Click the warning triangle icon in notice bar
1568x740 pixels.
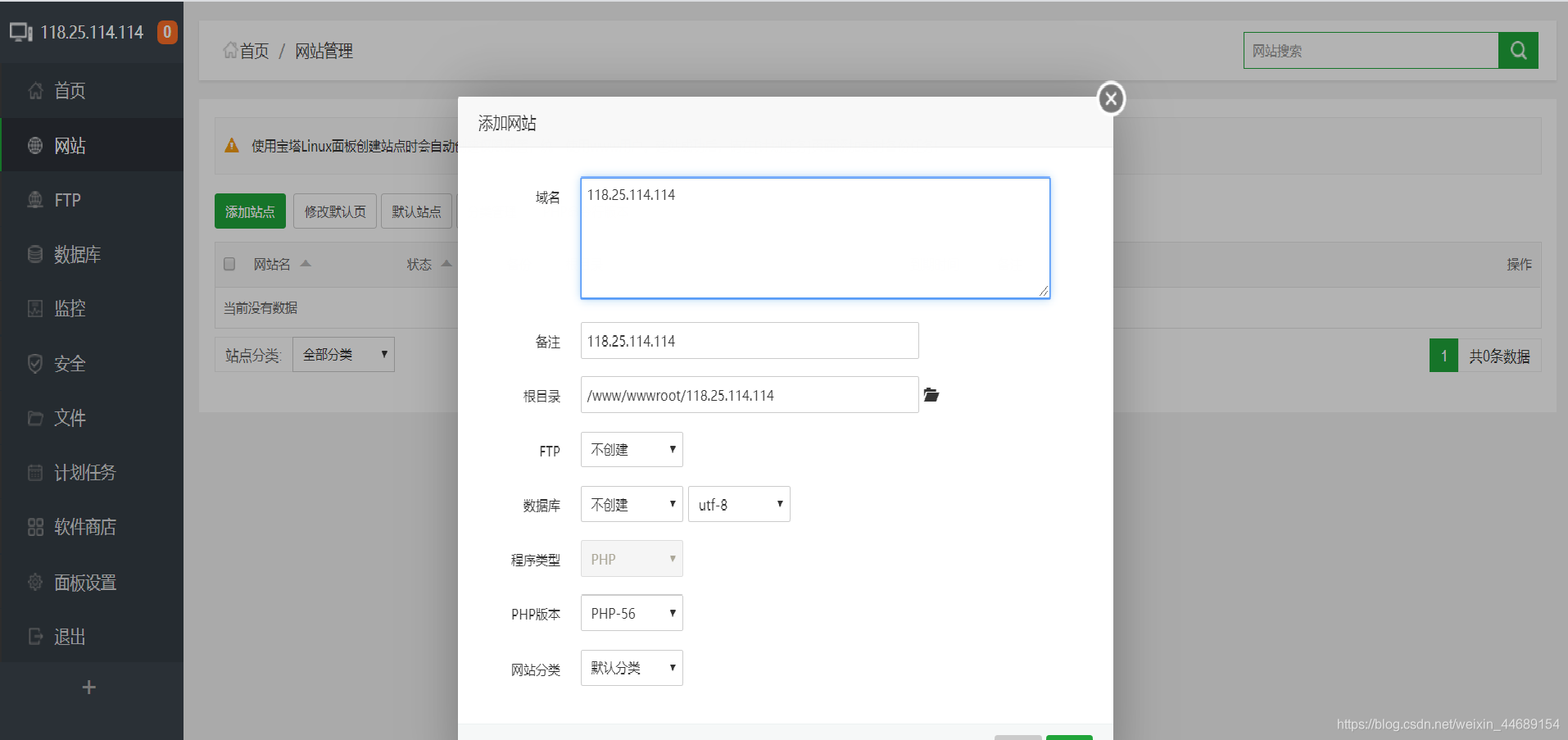(232, 145)
